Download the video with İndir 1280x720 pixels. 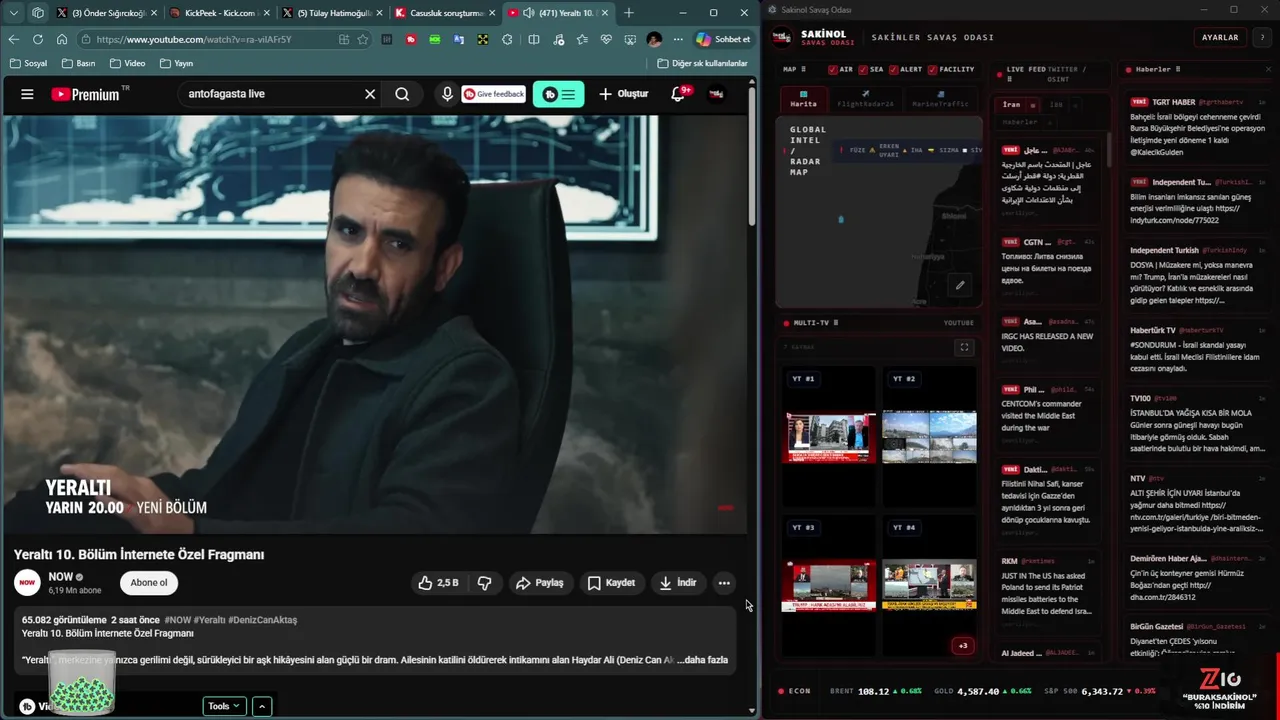678,583
